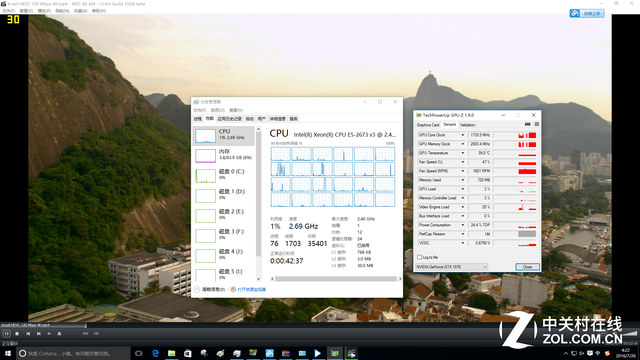
Task: Open 用户 tab in Task Manager
Action: tap(262, 119)
